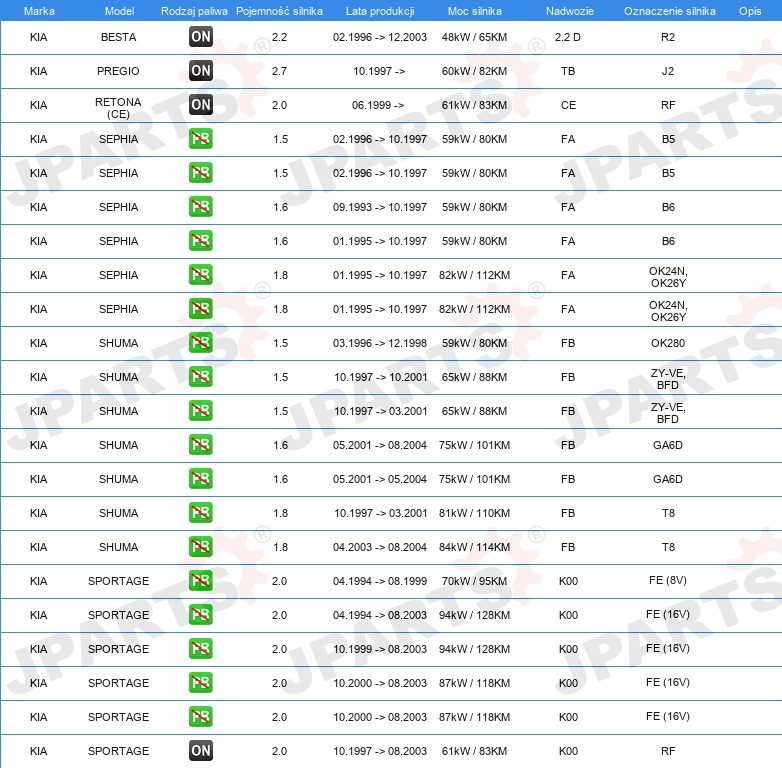The image size is (782, 768).
Task: Click production dates 10.1997 -> 10.2001
Action: point(381,377)
